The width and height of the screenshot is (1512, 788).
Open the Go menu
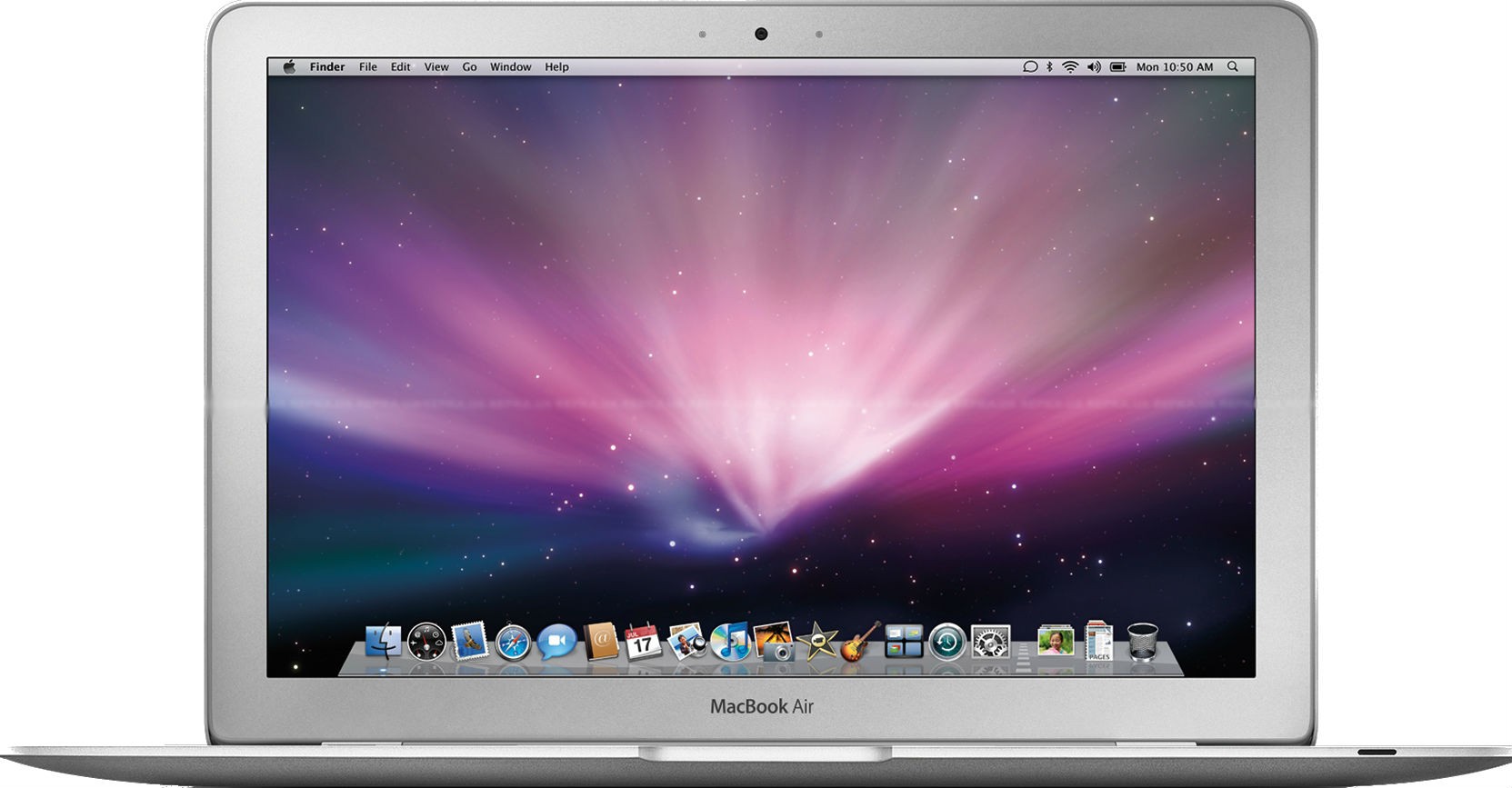[469, 66]
